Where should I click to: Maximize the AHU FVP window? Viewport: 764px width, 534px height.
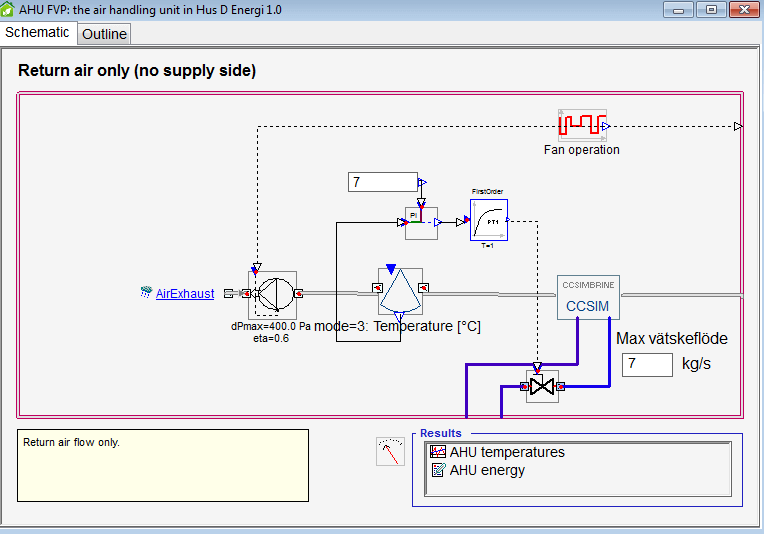tap(711, 9)
